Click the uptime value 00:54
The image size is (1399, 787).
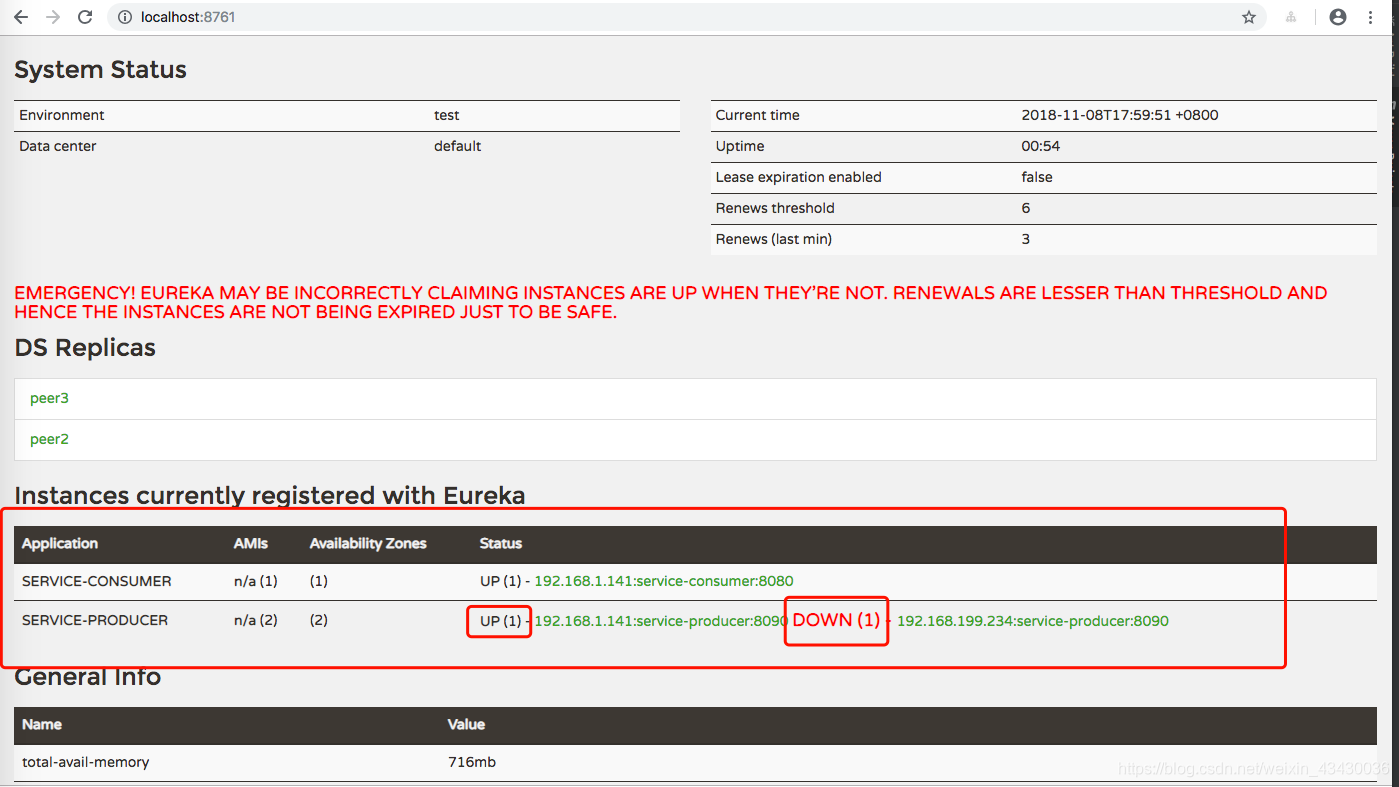point(1041,146)
